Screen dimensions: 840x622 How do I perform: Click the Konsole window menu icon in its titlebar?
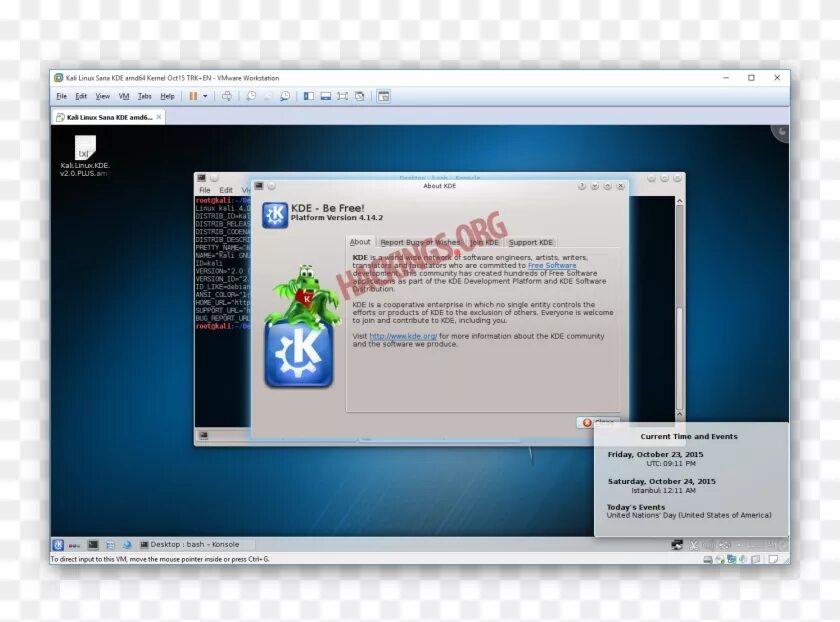click(x=201, y=178)
